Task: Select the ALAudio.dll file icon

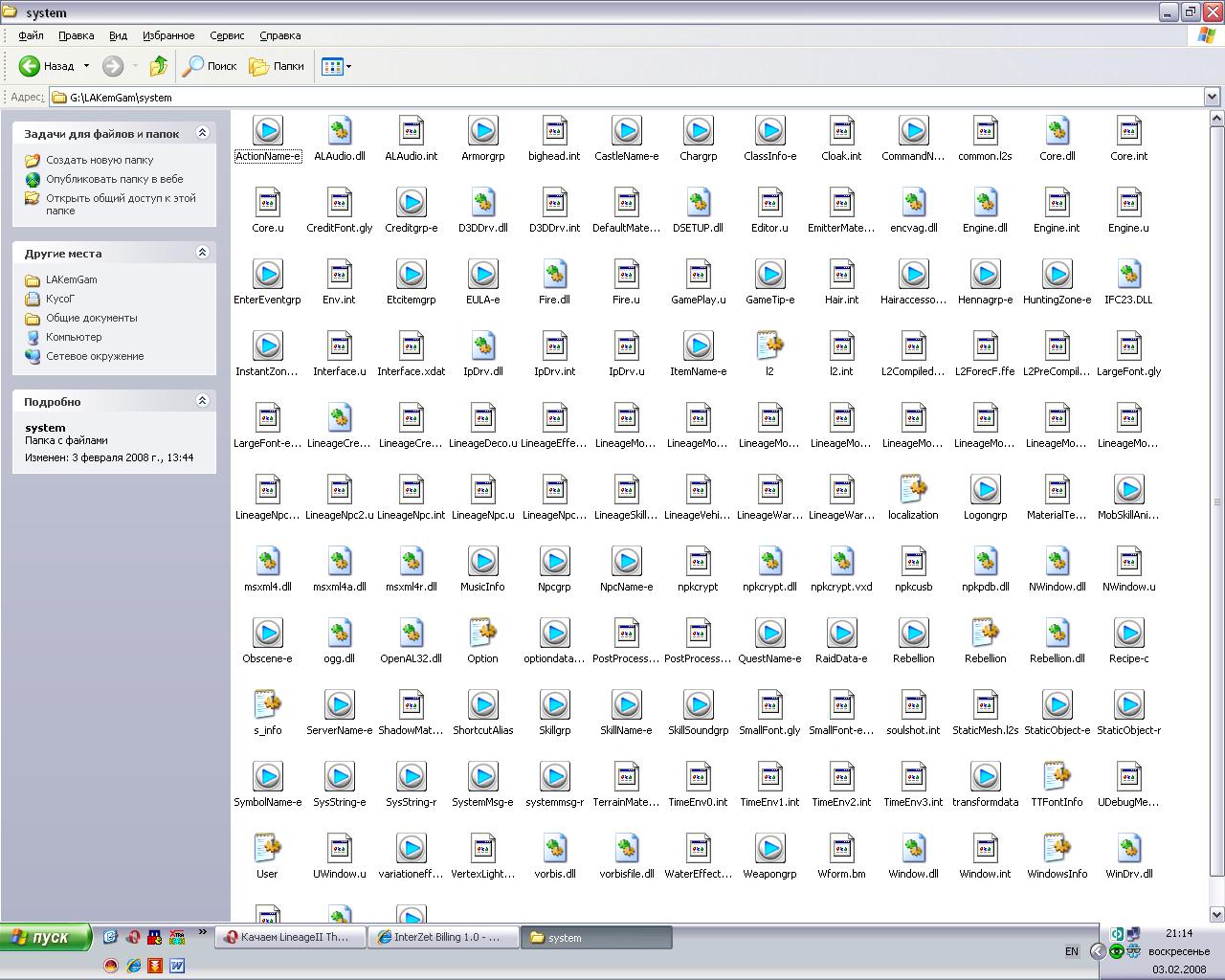Action: (340, 130)
